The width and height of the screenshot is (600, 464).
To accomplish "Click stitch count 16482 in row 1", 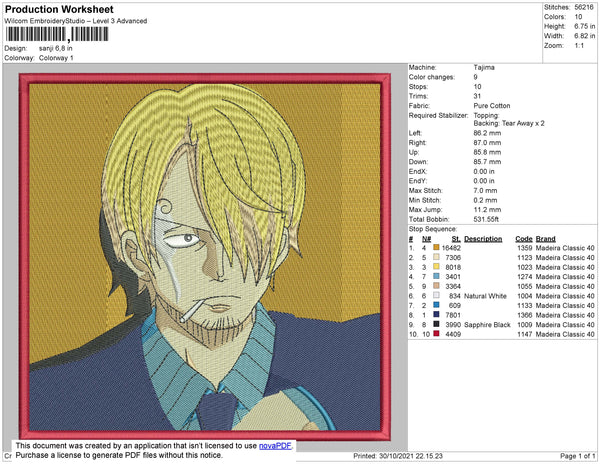I will click(451, 248).
